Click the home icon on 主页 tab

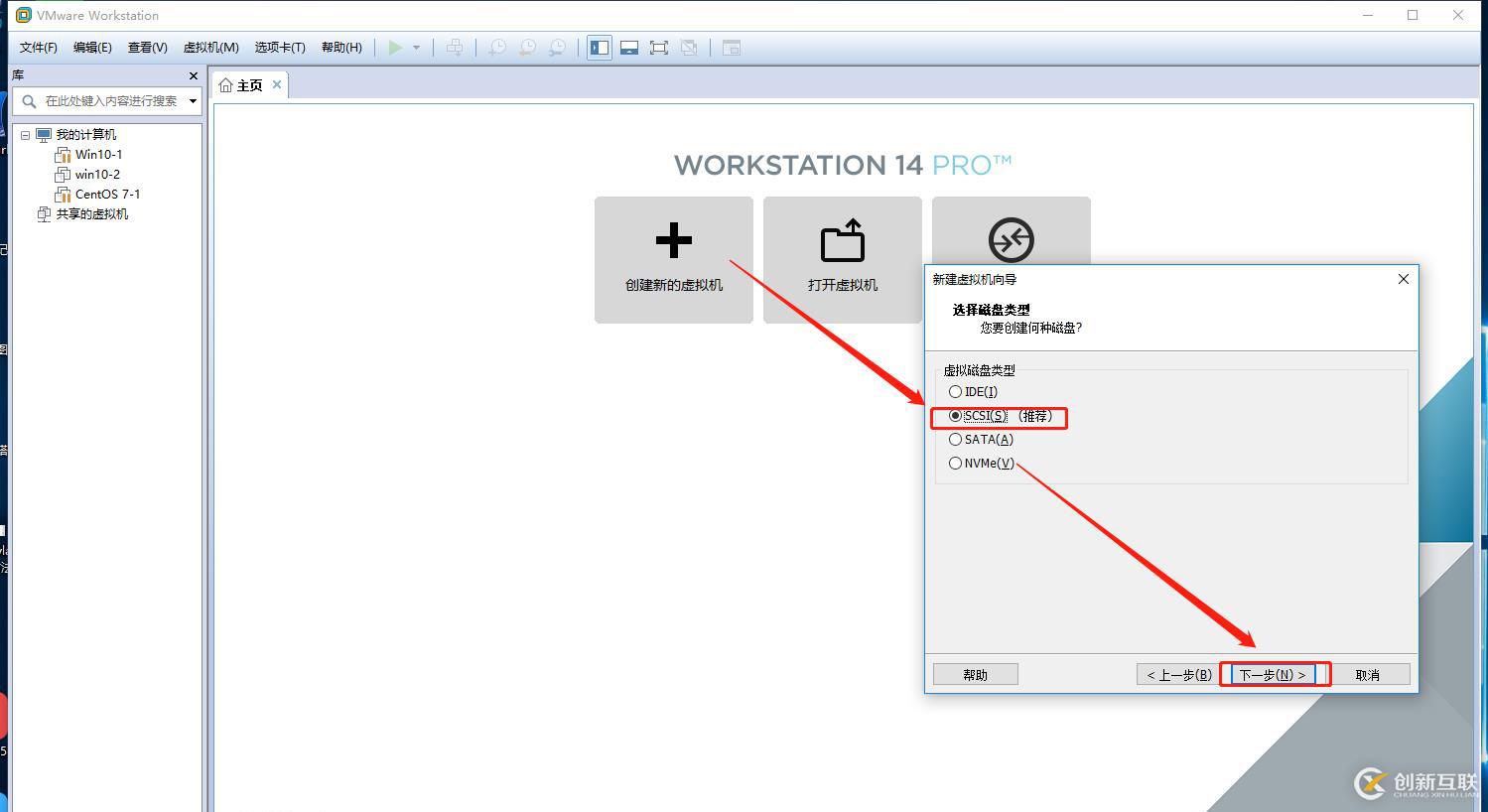tap(225, 85)
